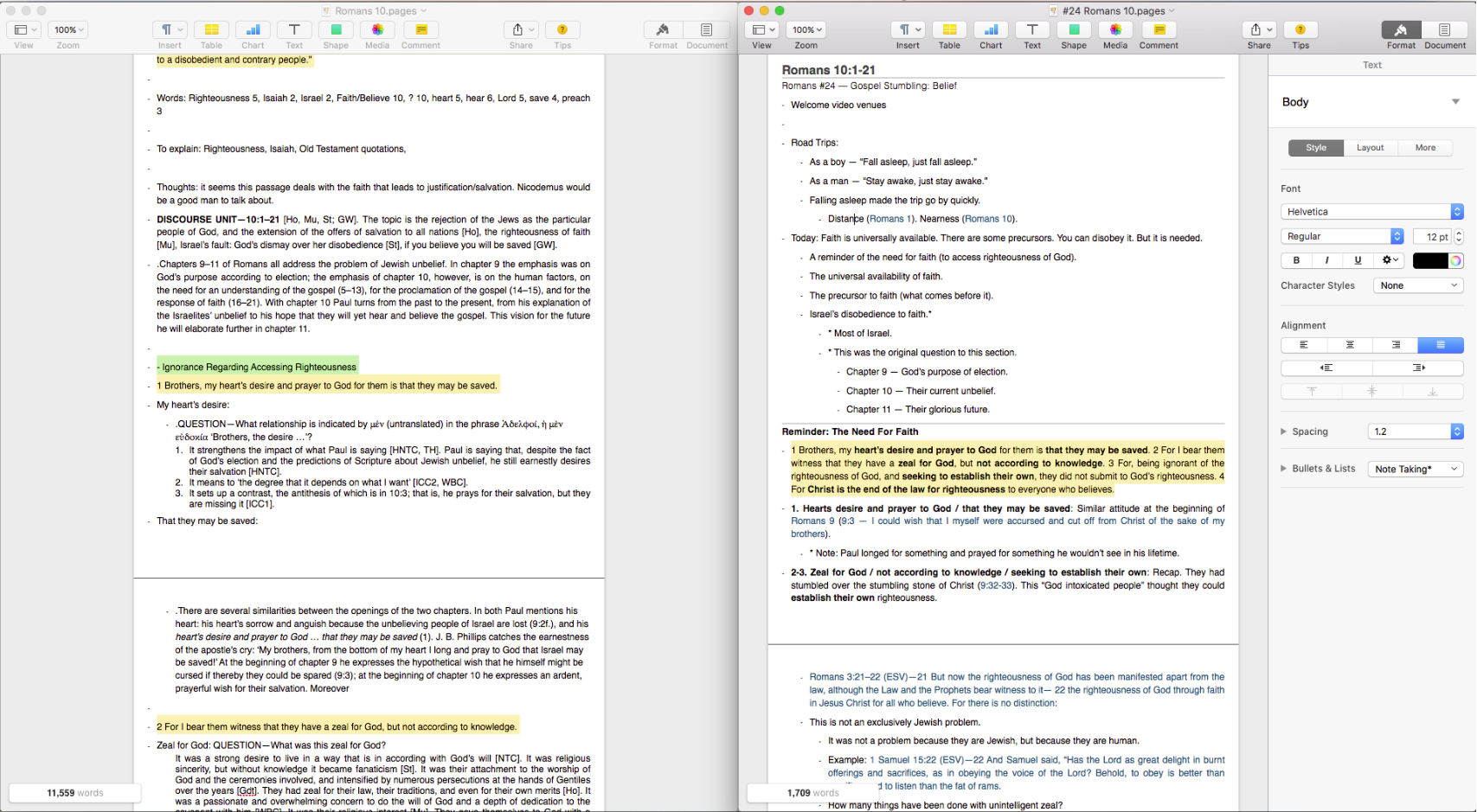Center align text
Viewport: 1477px width, 812px height.
coord(1349,345)
